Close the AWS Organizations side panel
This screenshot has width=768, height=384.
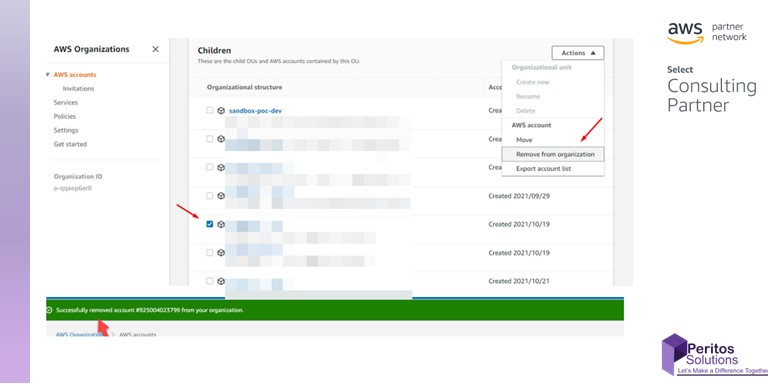point(155,49)
